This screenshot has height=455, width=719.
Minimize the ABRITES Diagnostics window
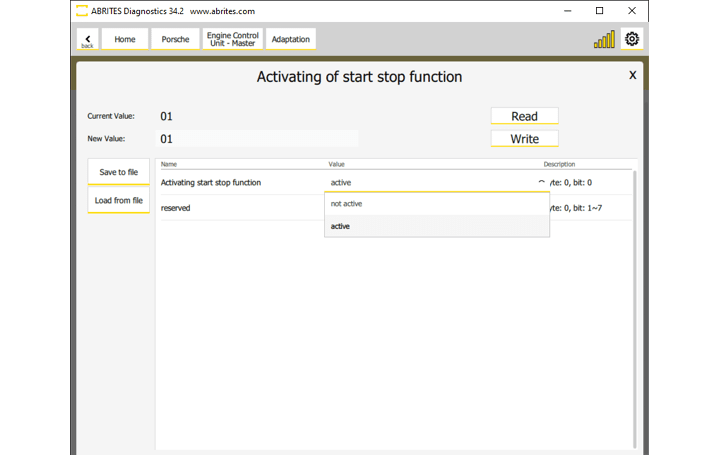(x=567, y=11)
